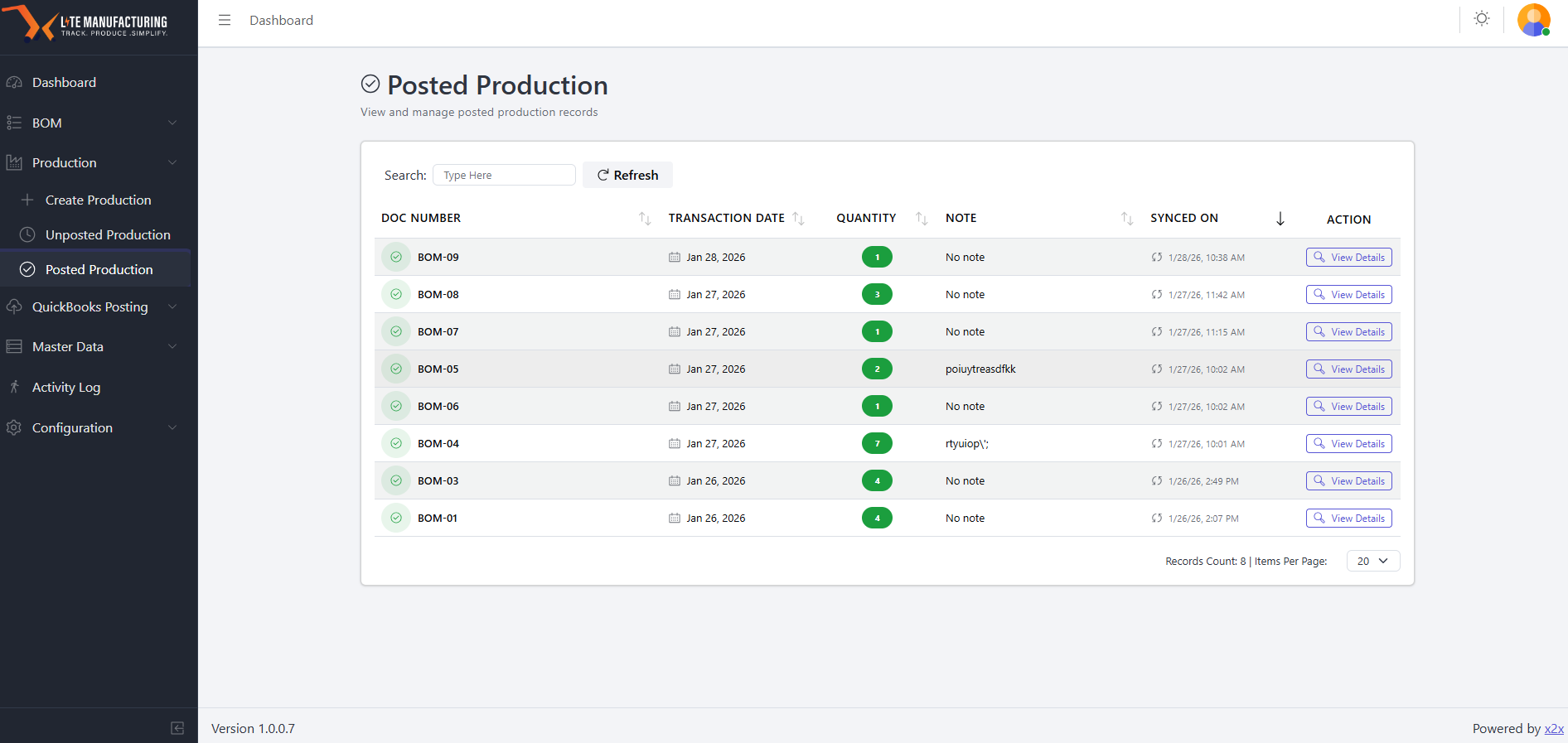The height and width of the screenshot is (743, 1568).
Task: View Details for BOM-08
Action: pyautogui.click(x=1348, y=295)
